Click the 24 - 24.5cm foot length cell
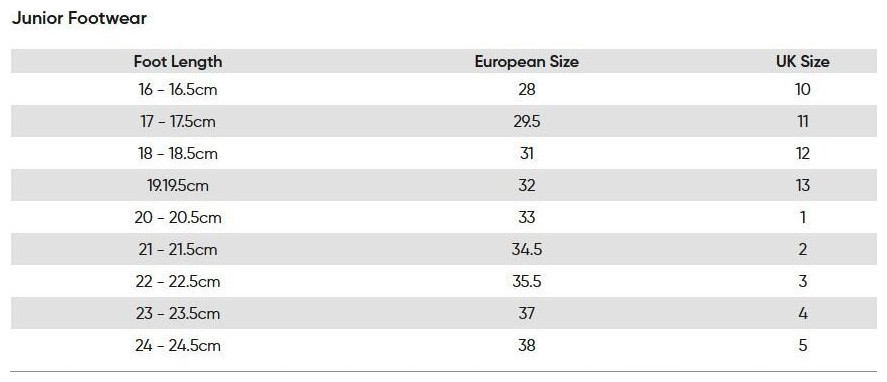This screenshot has width=887, height=382. pos(178,345)
